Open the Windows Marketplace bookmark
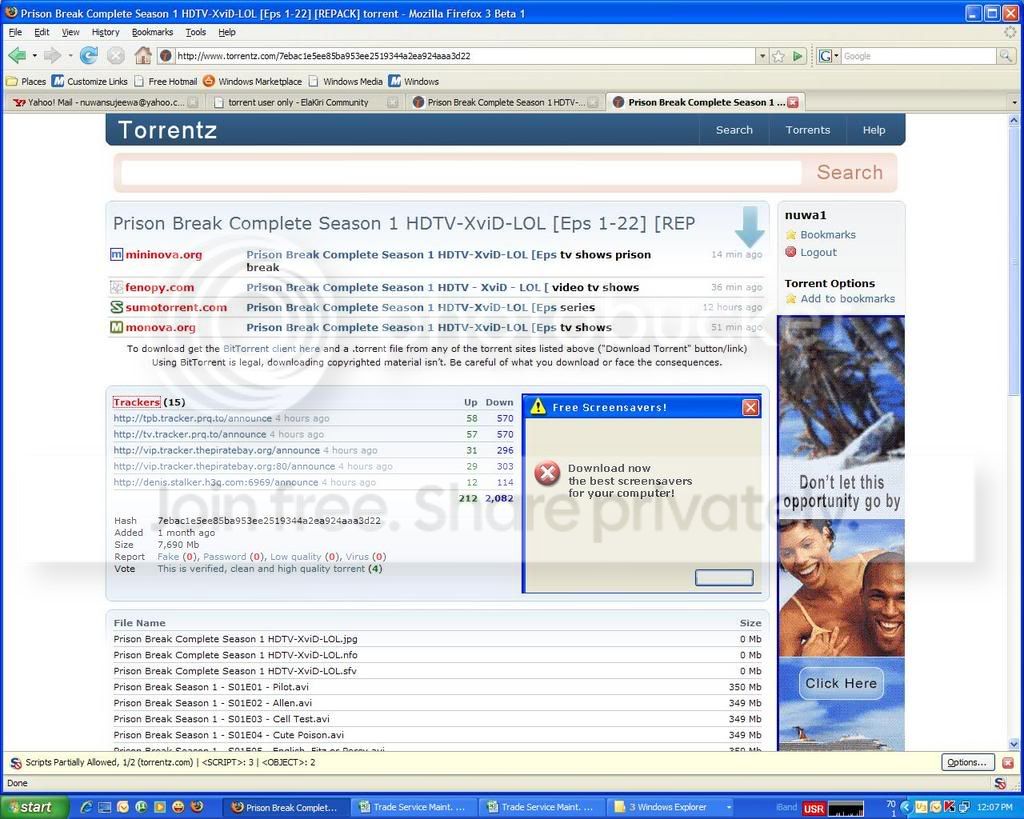The height and width of the screenshot is (819, 1024). 253,82
